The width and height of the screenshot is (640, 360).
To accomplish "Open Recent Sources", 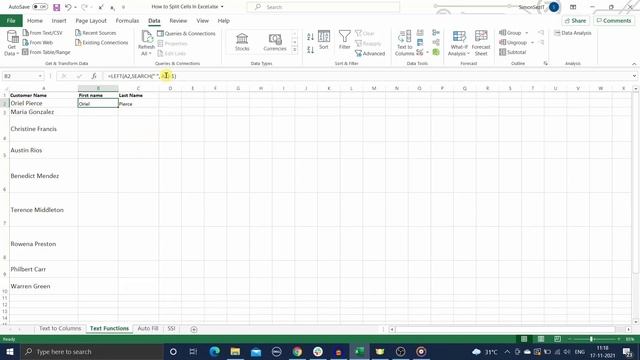I will click(96, 33).
